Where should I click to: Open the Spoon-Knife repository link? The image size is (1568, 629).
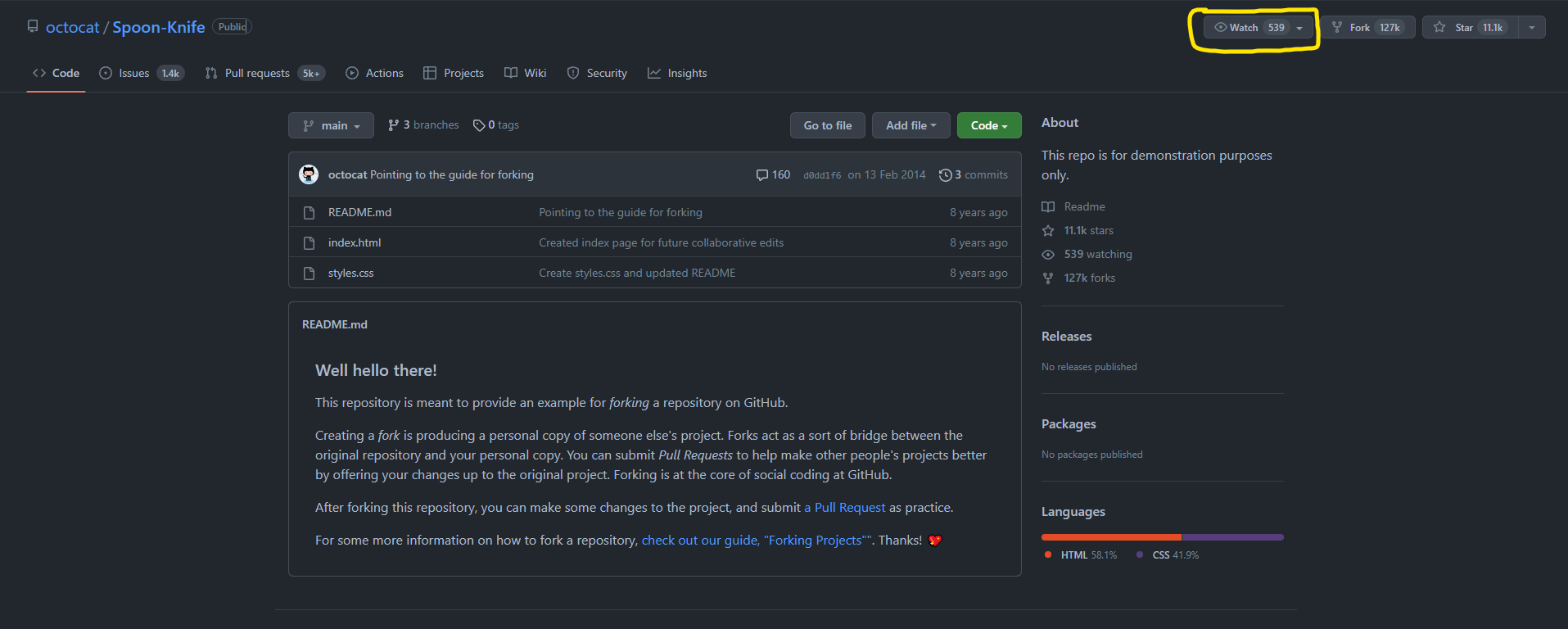pyautogui.click(x=158, y=27)
